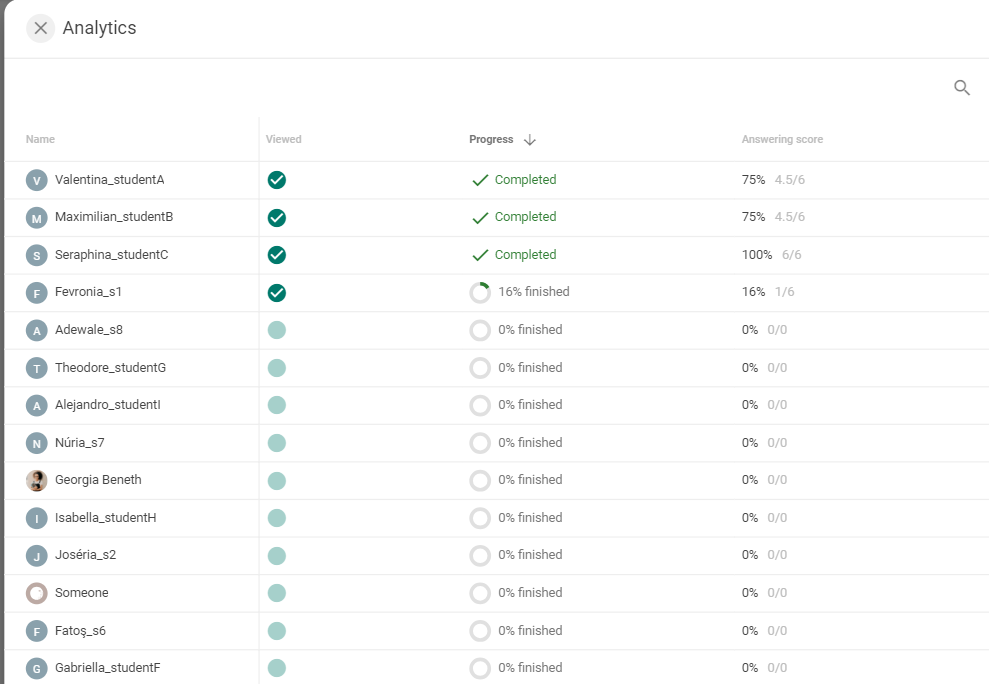Viewport: 989px width, 684px height.
Task: Click Fevronia_s1's viewed checkmark
Action: [x=277, y=293]
